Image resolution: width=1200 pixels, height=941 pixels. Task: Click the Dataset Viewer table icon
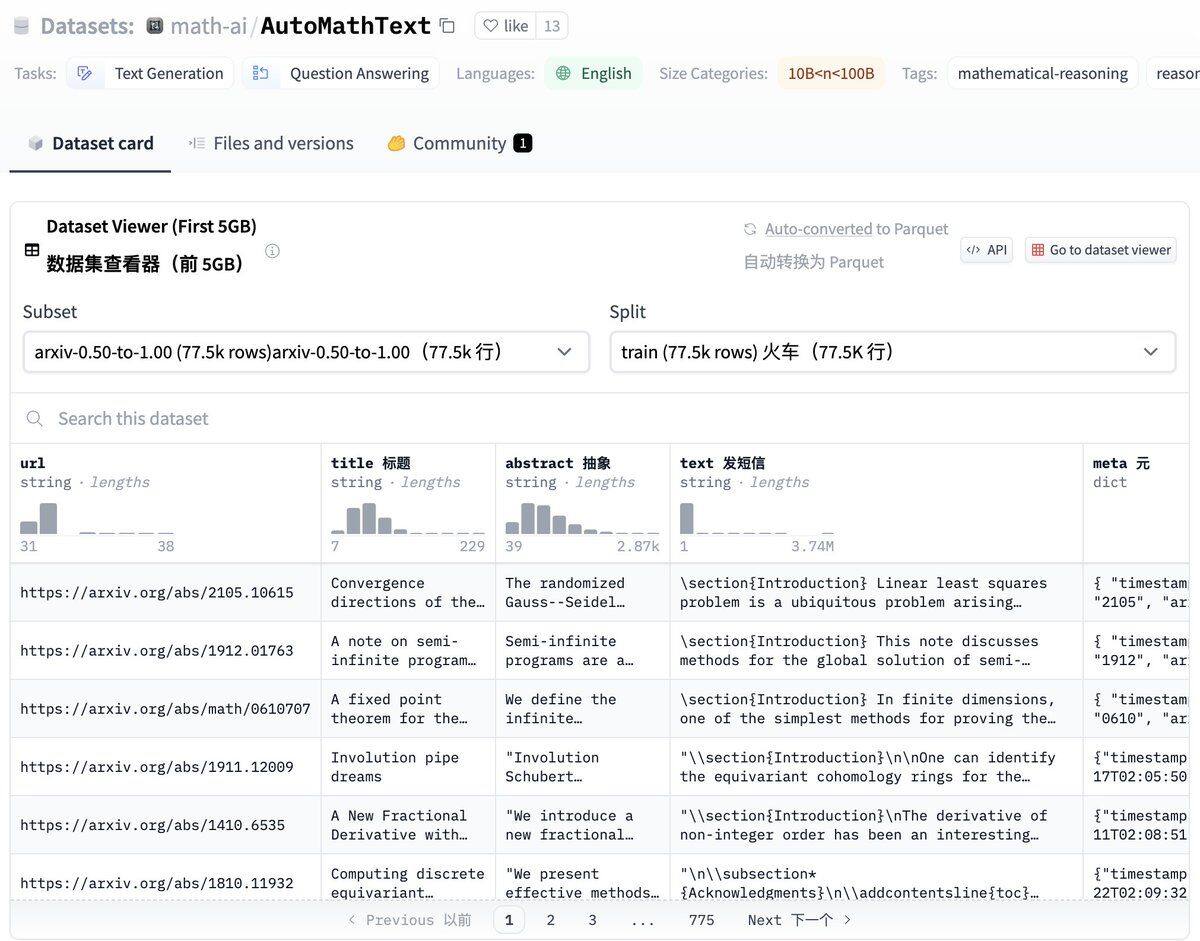pyautogui.click(x=32, y=250)
